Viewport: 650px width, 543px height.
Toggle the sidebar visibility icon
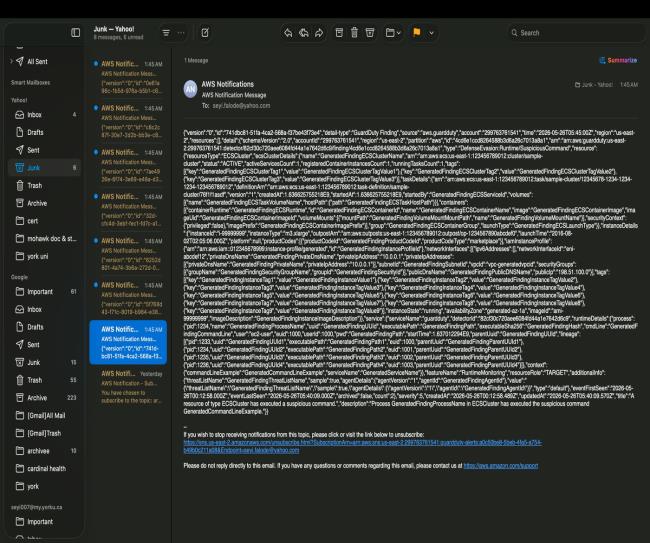point(75,32)
